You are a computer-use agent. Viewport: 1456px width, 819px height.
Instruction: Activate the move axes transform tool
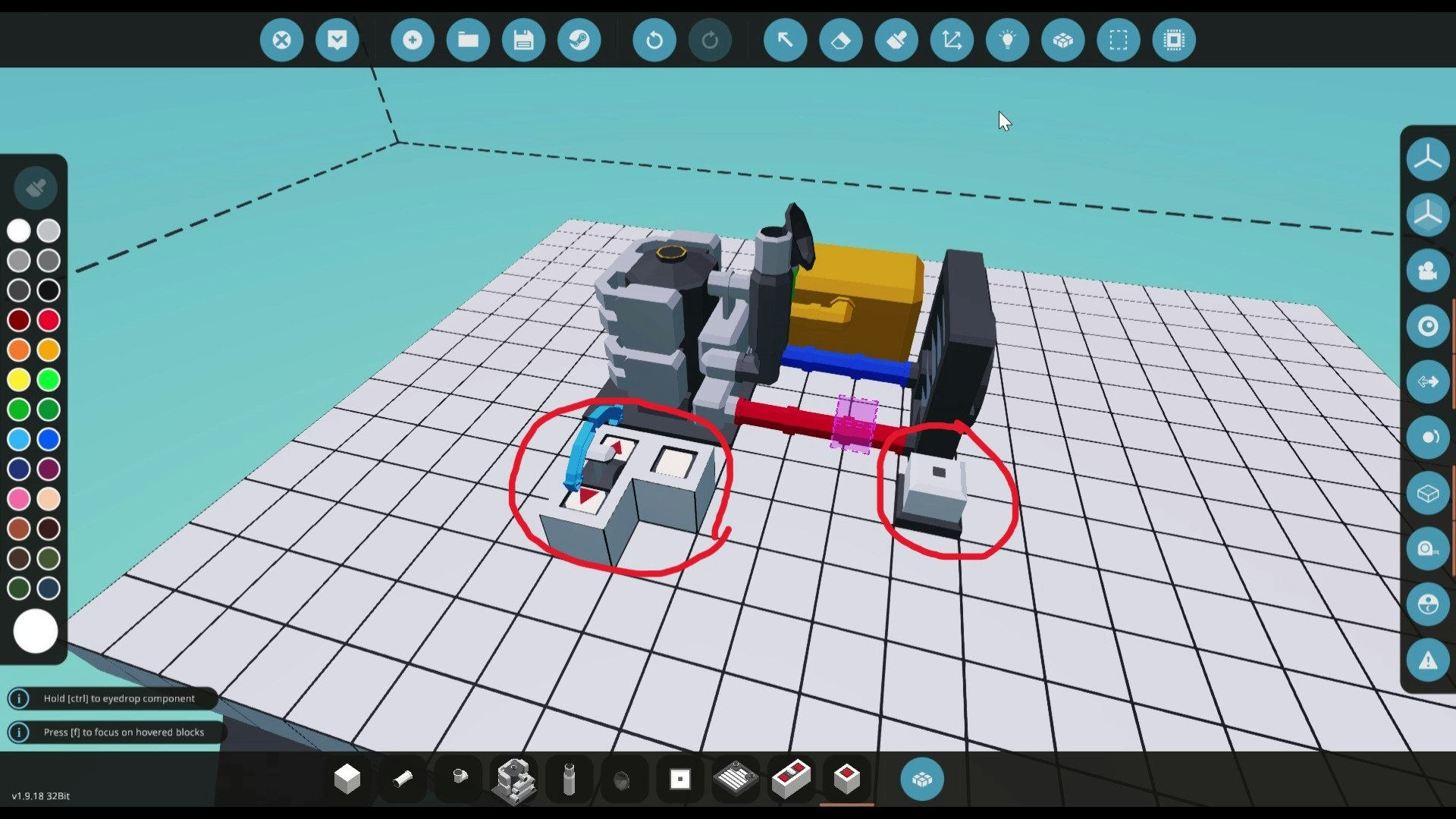(x=952, y=39)
